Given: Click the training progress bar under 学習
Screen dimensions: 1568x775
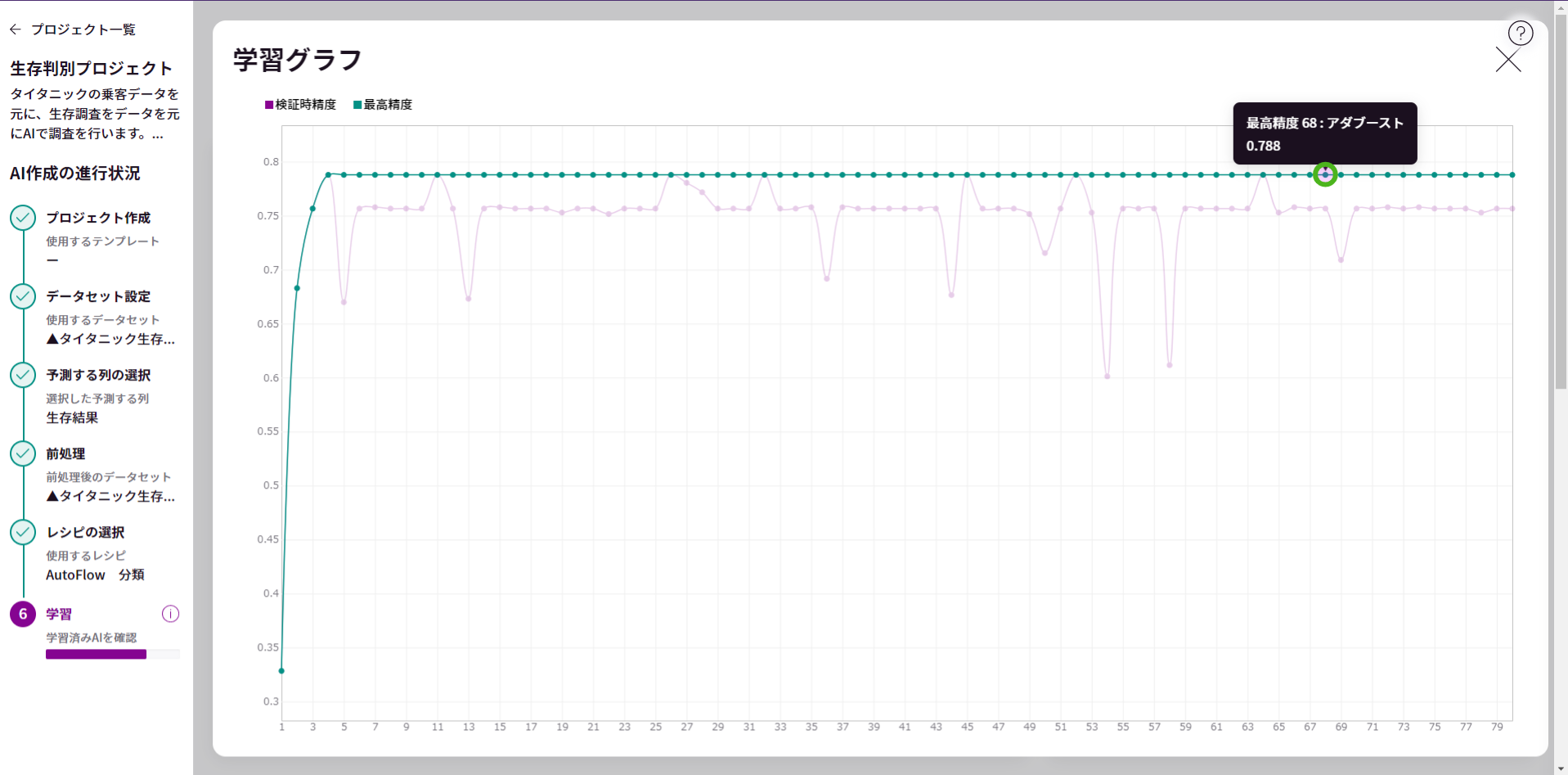Looking at the screenshot, I should coord(113,654).
